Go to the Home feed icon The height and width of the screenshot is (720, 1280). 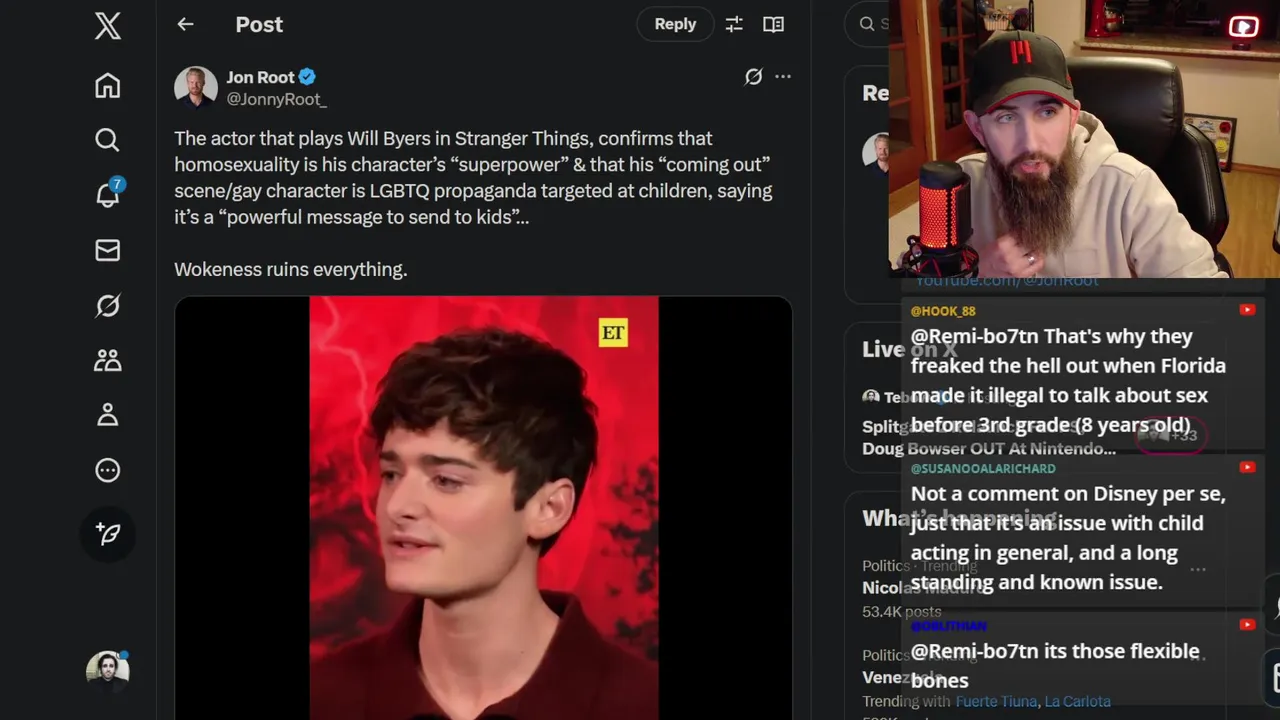108,86
